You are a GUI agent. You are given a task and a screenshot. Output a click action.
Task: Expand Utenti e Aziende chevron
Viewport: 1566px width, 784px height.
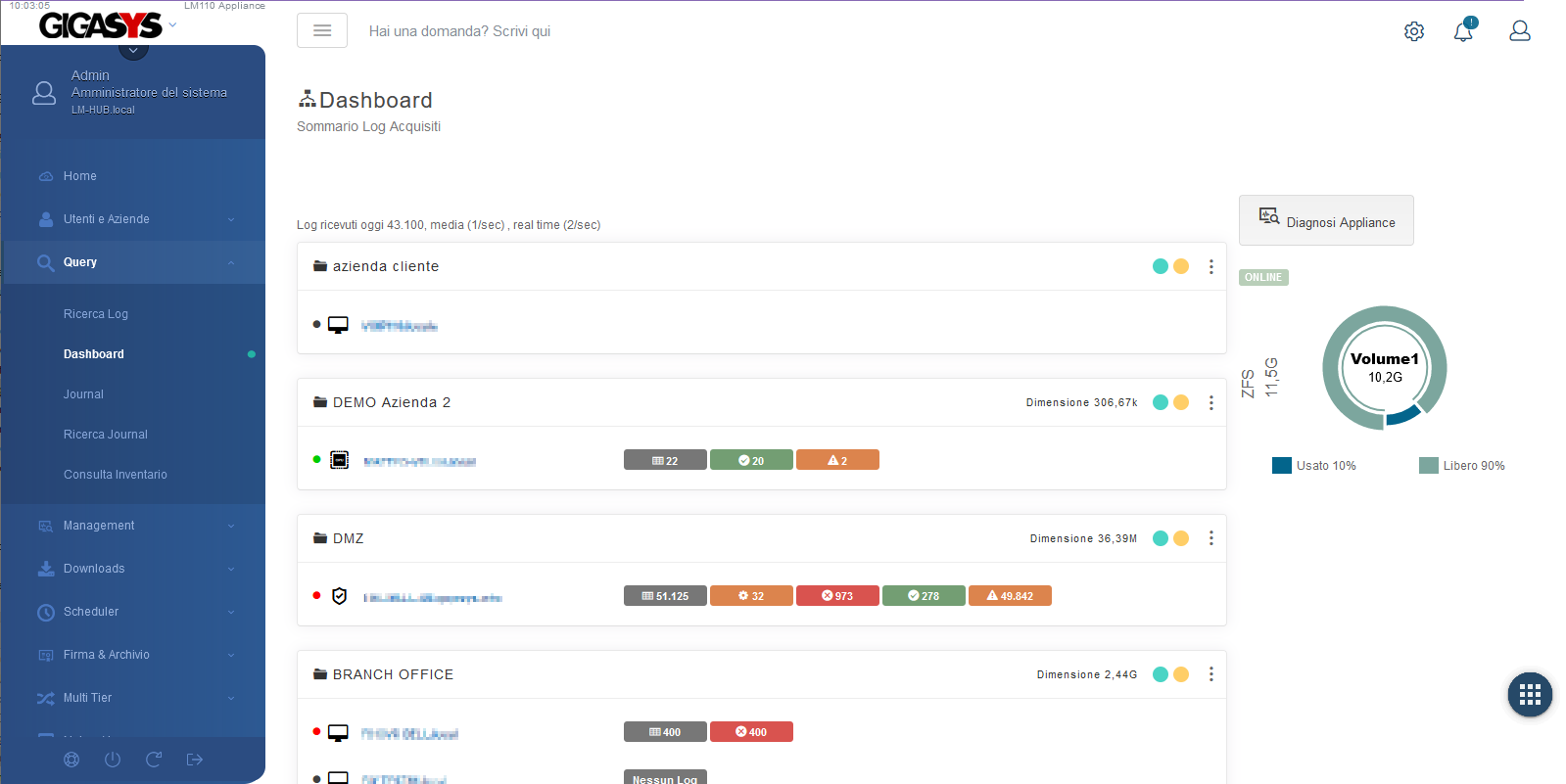[231, 219]
